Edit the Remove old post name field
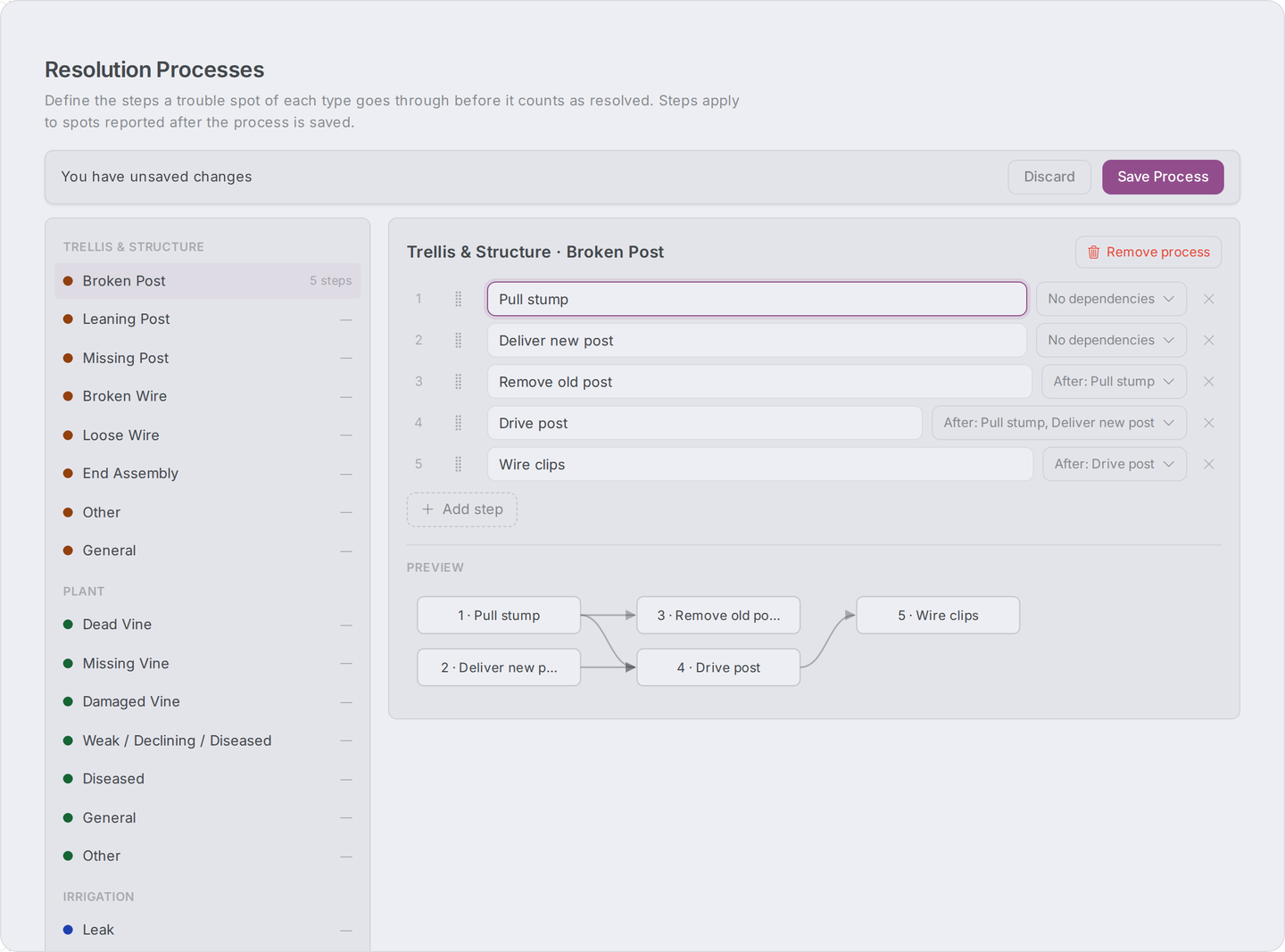Image resolution: width=1285 pixels, height=952 pixels. pos(759,381)
